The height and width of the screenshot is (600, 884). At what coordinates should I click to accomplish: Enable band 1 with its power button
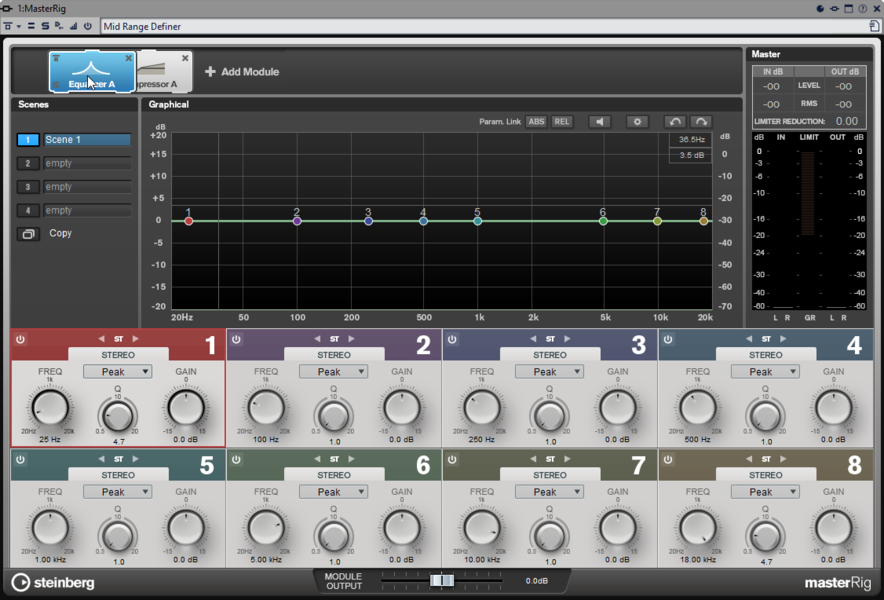[20, 339]
